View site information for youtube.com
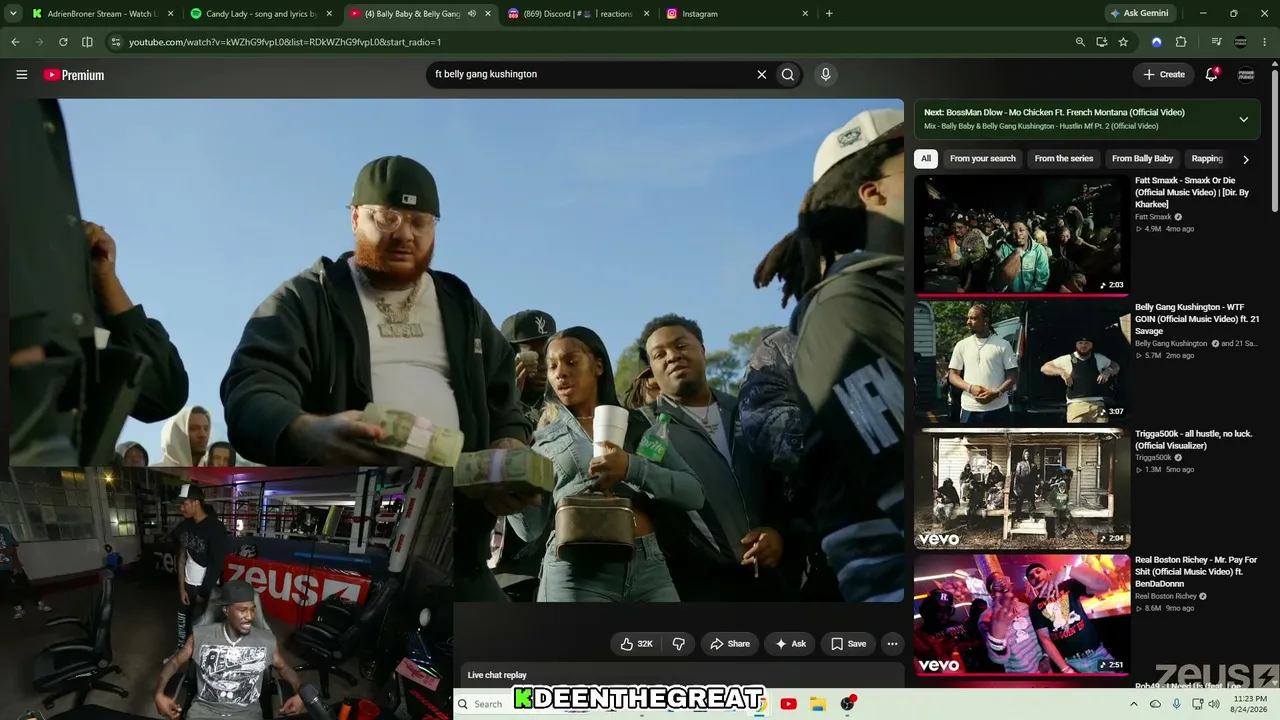The height and width of the screenshot is (720, 1280). coord(115,42)
